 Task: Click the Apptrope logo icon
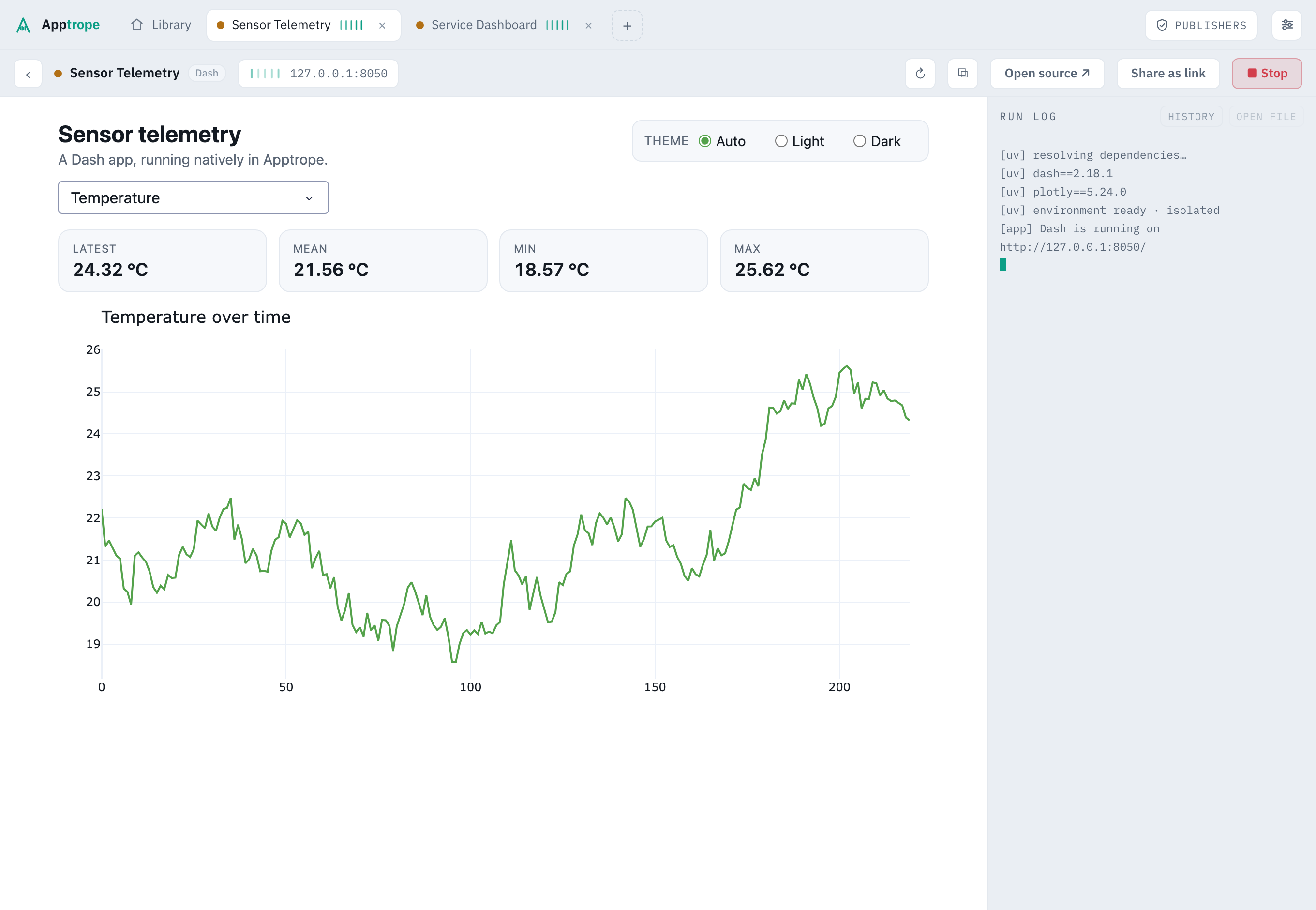pos(23,25)
